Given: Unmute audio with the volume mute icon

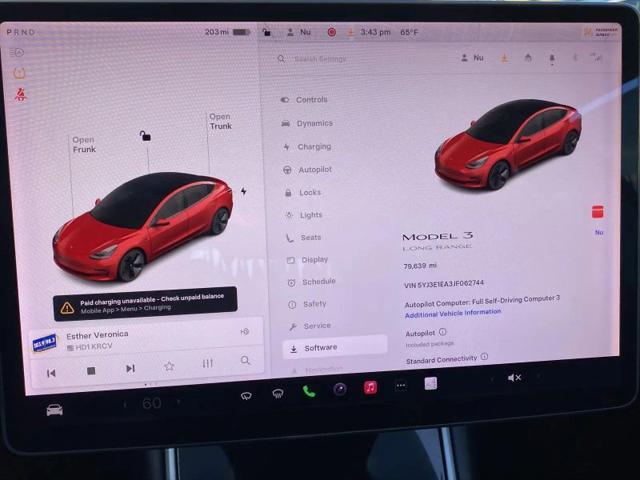Looking at the screenshot, I should [x=514, y=378].
